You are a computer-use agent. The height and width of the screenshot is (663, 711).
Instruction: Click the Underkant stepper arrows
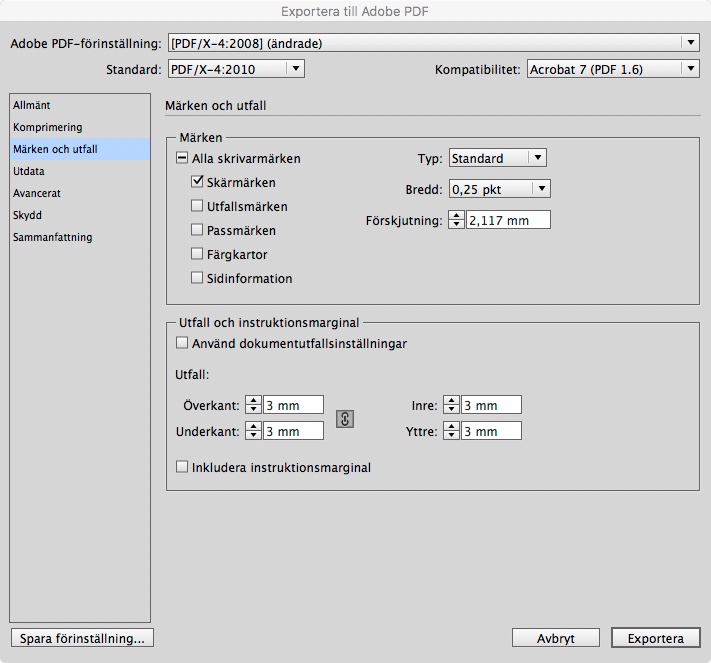pos(253,431)
